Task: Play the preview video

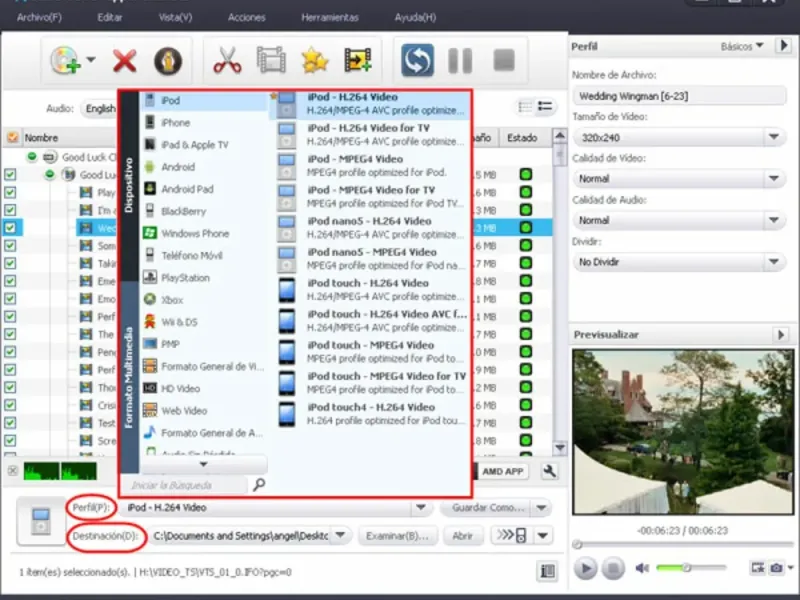Action: 586,568
